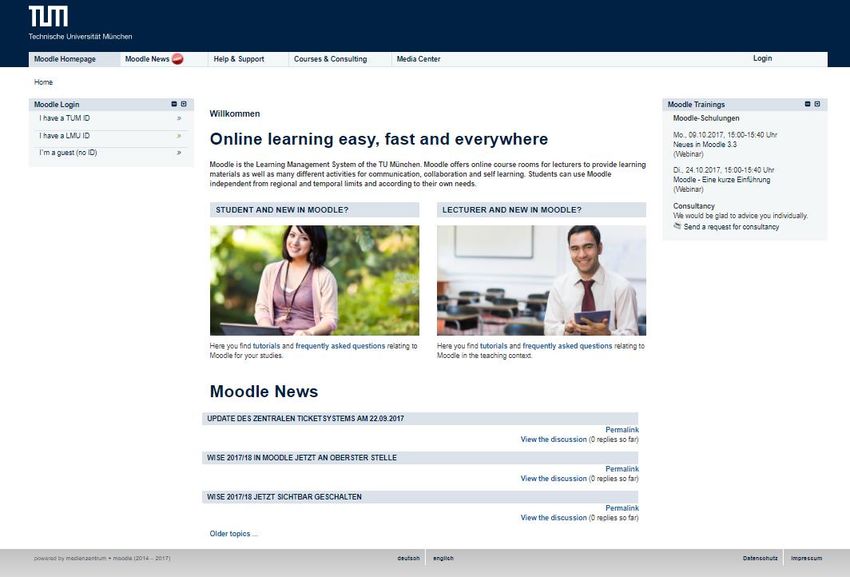Screen dimensions: 850x577
Task: Click the 'WiSe 2017/18 in Moodle jetzt an oberster Stelle' headline
Action: [301, 458]
